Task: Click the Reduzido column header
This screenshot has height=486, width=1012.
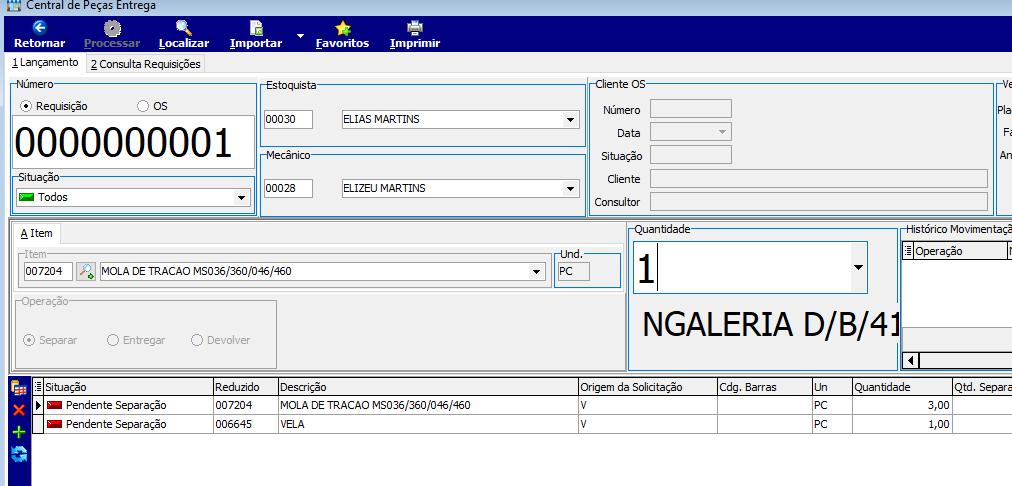Action: [x=245, y=387]
